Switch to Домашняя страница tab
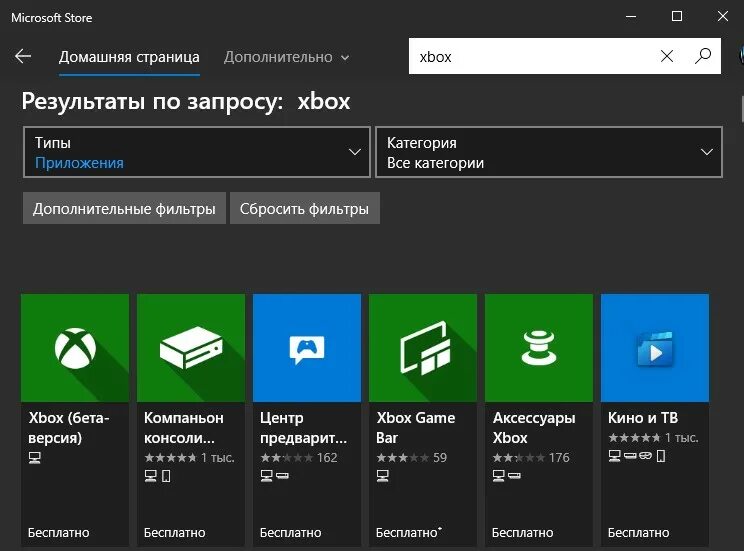Image resolution: width=744 pixels, height=551 pixels. 129,57
